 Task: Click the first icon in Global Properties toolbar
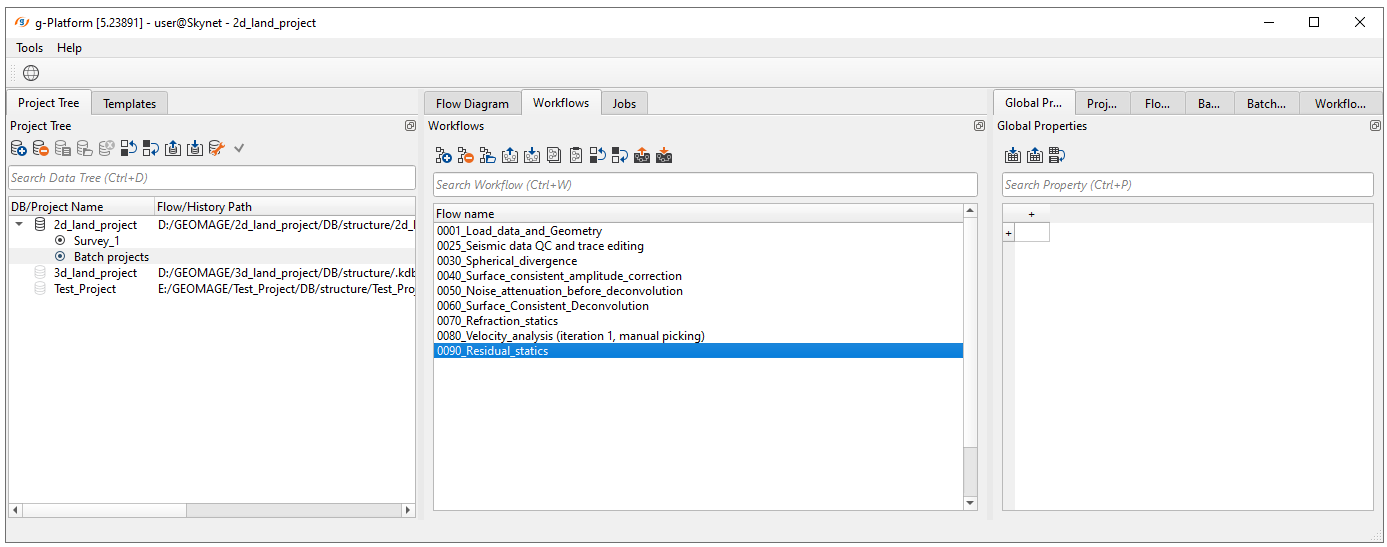1013,155
